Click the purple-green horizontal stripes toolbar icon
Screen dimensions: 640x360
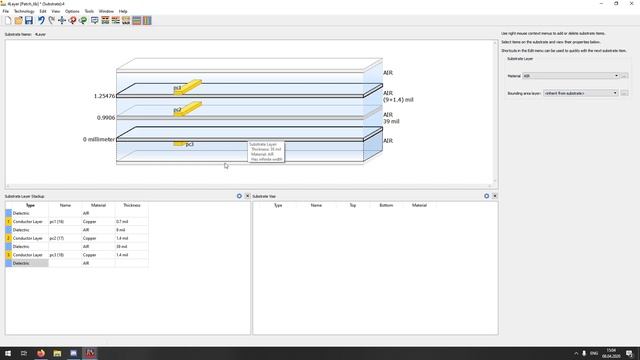[x=137, y=20]
